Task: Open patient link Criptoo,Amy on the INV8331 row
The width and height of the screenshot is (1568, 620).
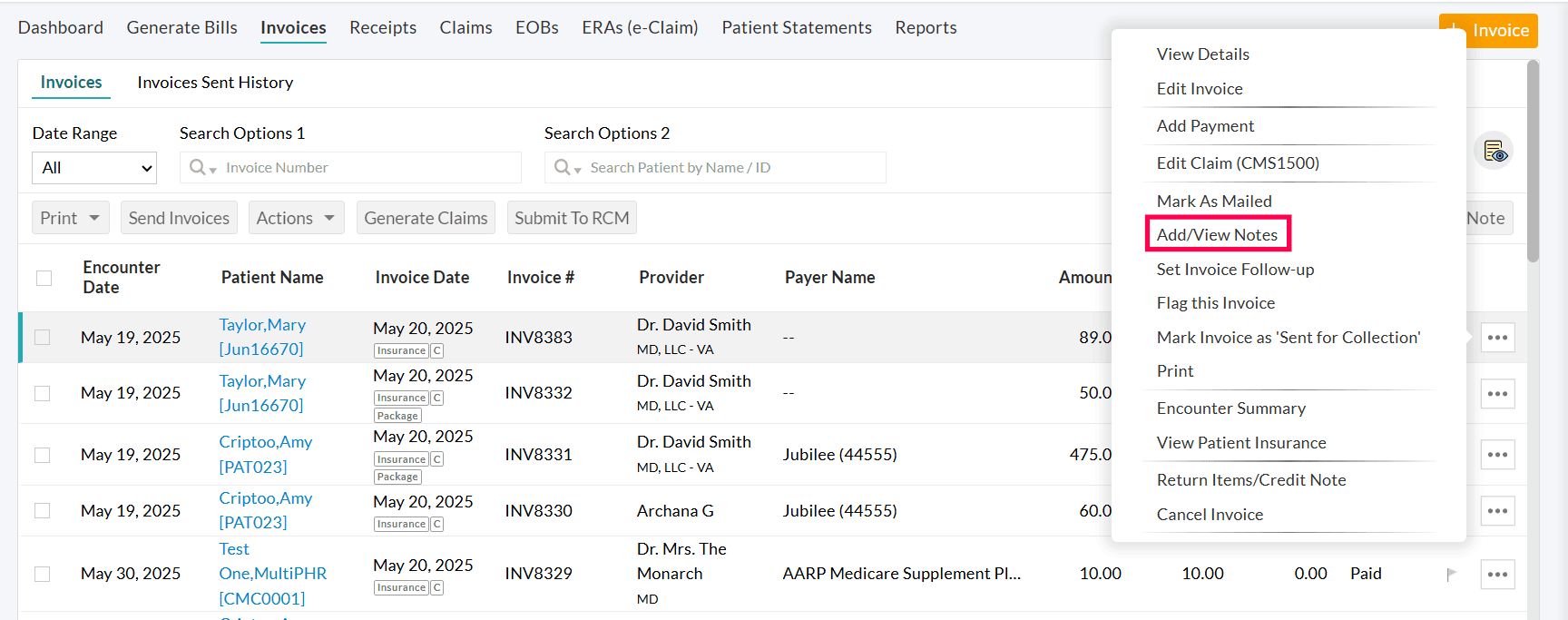Action: pos(265,442)
